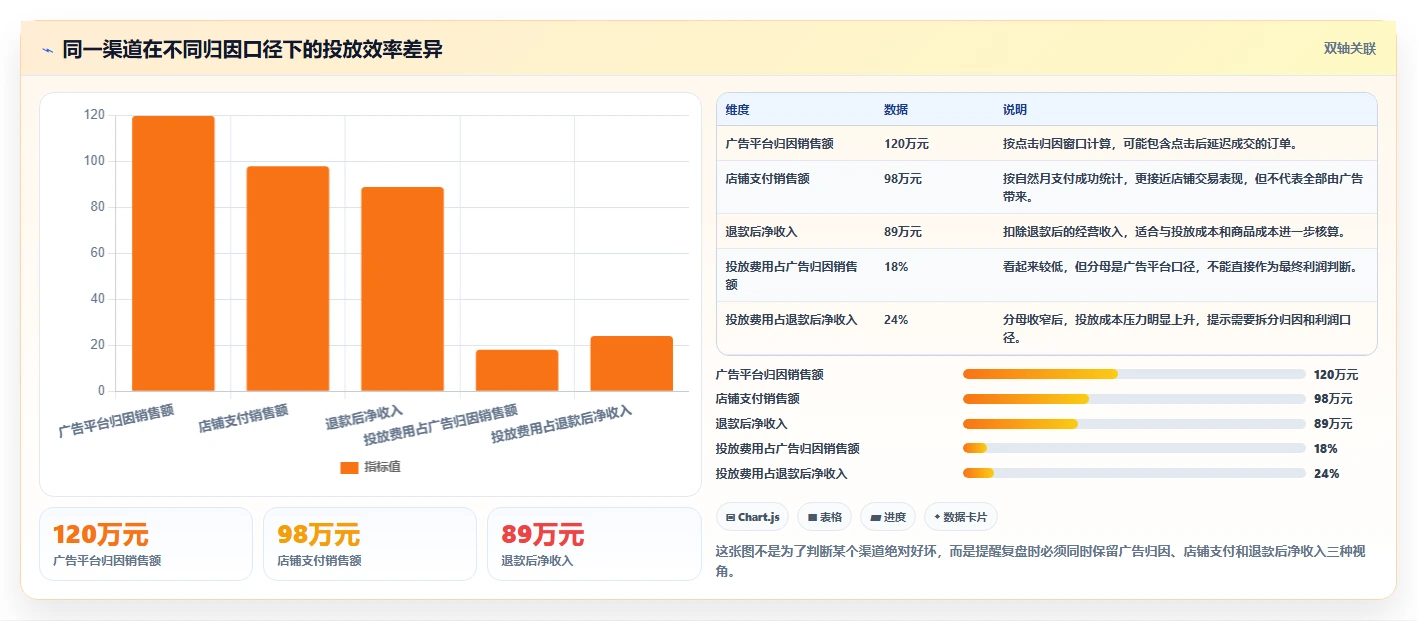Click table cell 广告平台归因销售额

coord(780,144)
